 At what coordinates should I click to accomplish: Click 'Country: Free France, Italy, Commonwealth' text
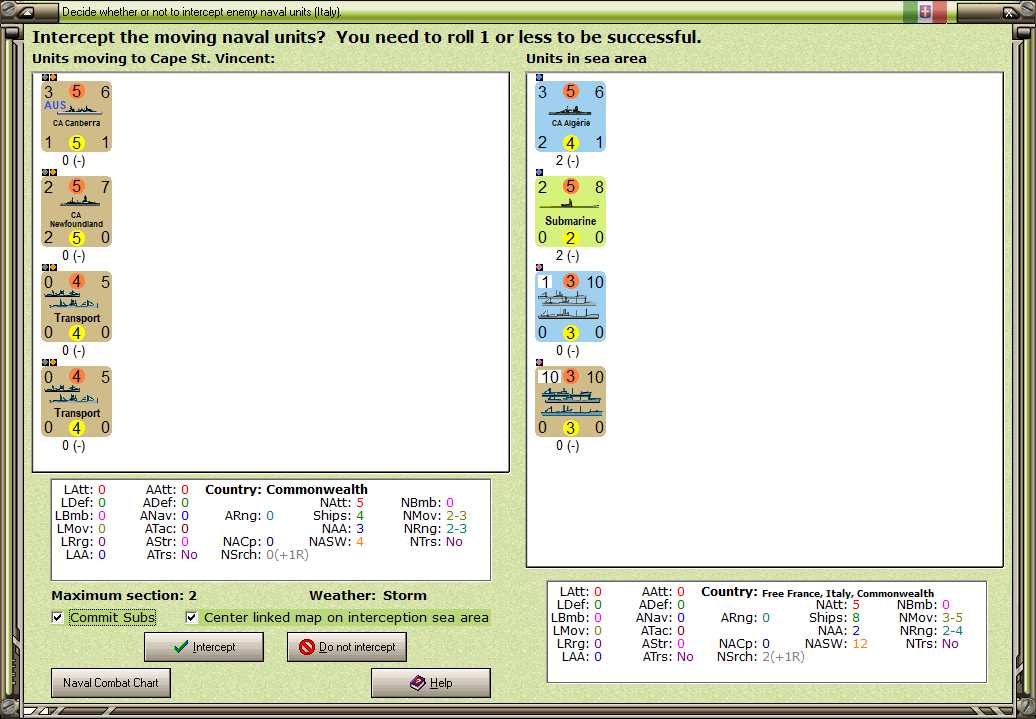tap(817, 592)
